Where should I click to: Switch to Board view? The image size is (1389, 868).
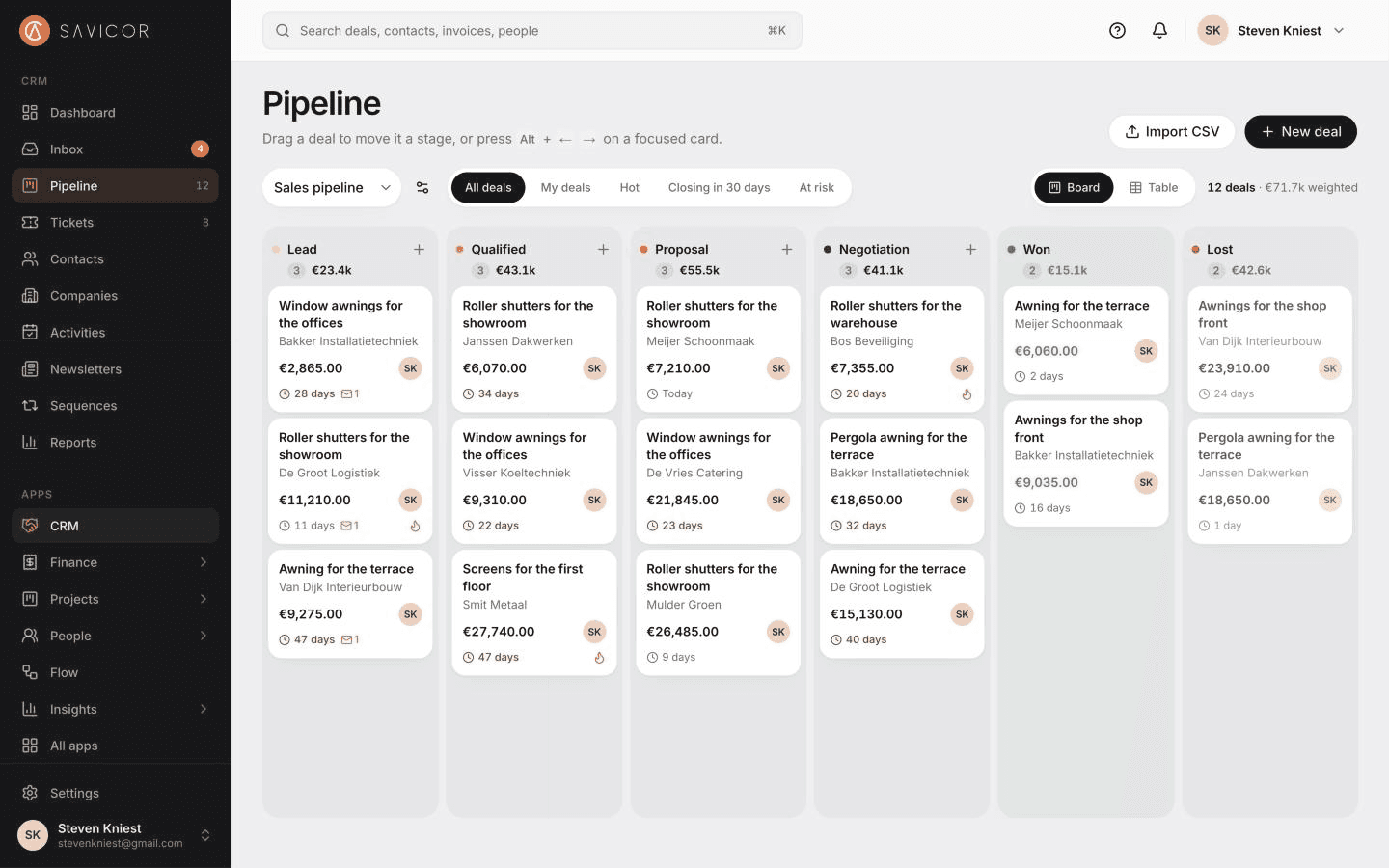click(x=1074, y=187)
